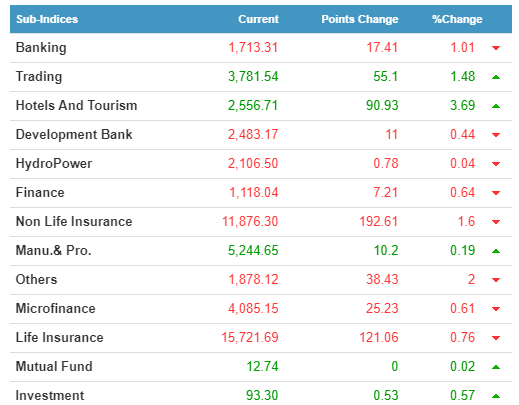Click green up arrow for Hotels And Tourism

(496, 106)
